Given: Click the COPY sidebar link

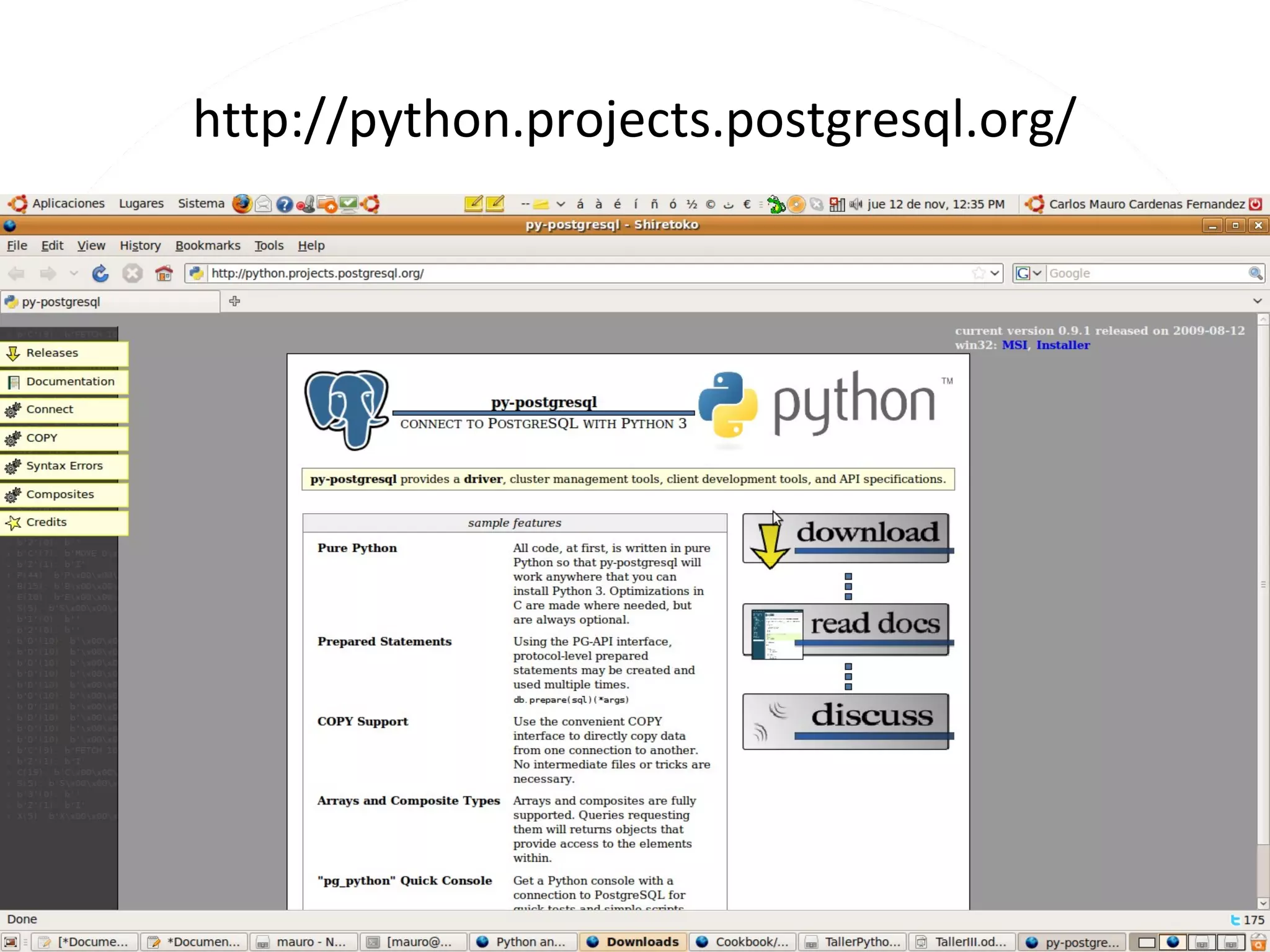Looking at the screenshot, I should [64, 438].
